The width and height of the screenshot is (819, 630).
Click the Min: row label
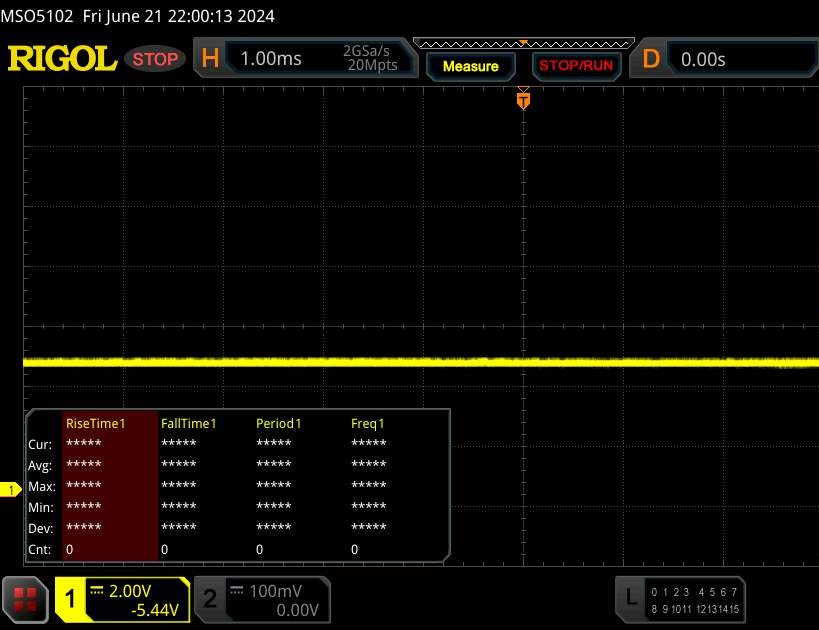[41, 507]
